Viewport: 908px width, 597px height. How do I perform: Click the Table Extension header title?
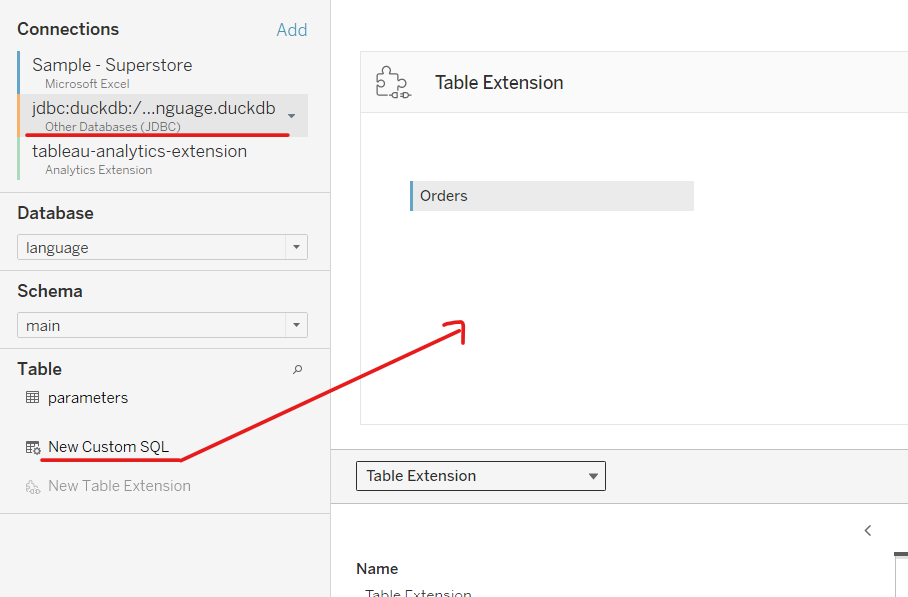click(x=499, y=83)
